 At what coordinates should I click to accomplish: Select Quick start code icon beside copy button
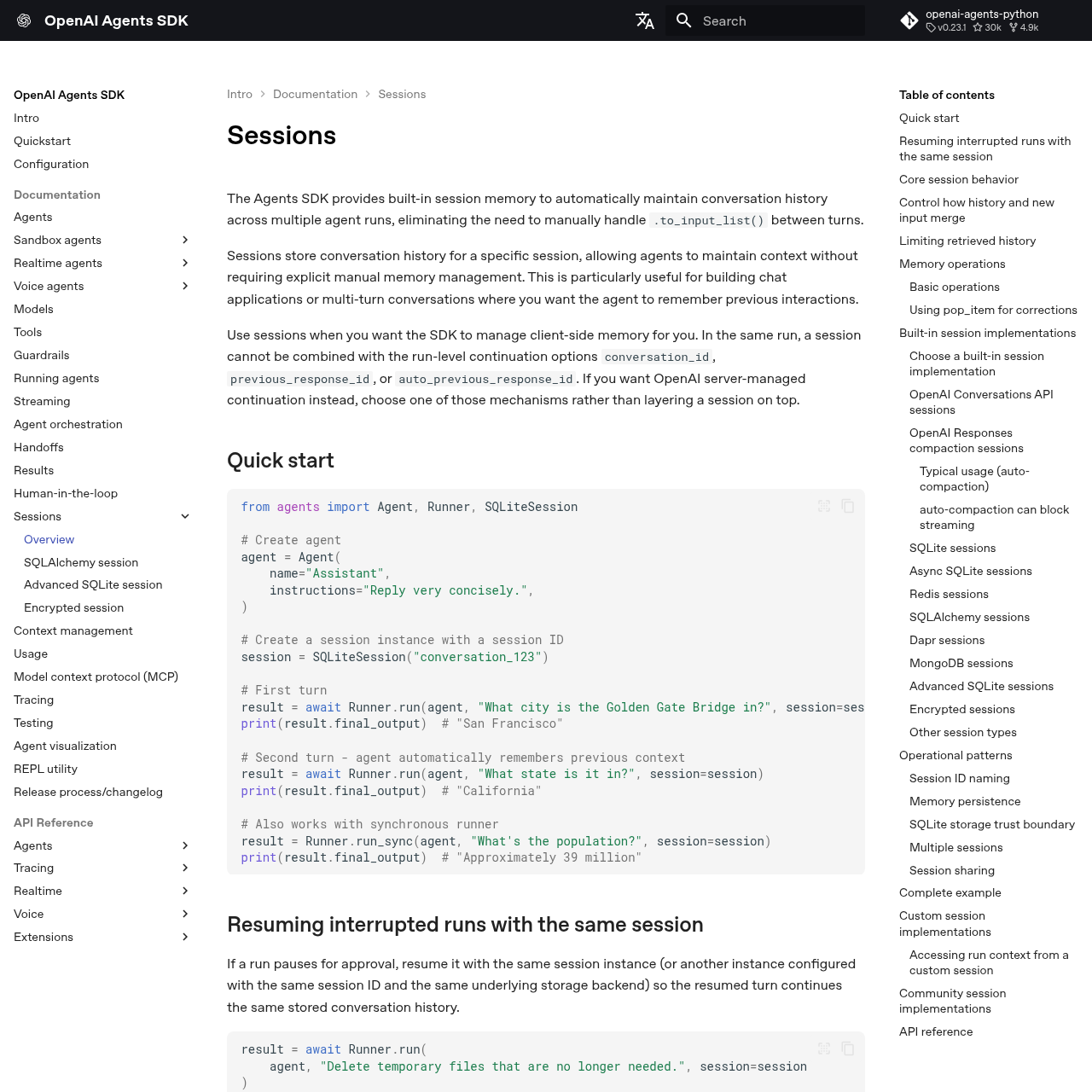pos(824,506)
